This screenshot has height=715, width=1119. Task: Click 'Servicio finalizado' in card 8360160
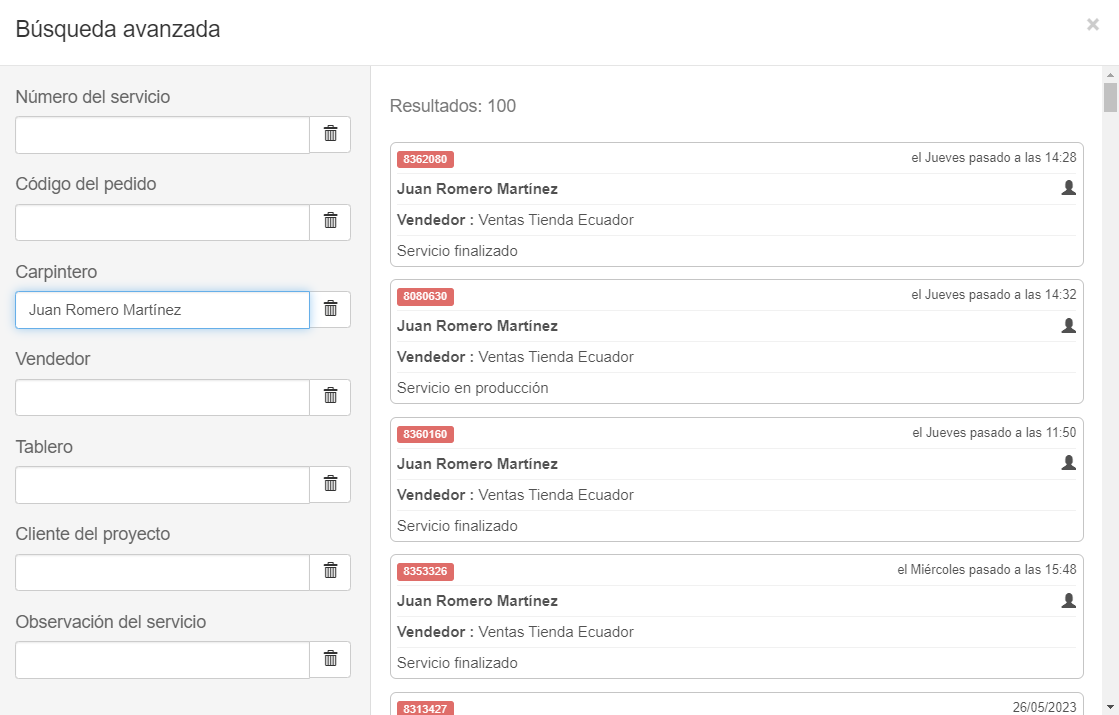coord(457,526)
